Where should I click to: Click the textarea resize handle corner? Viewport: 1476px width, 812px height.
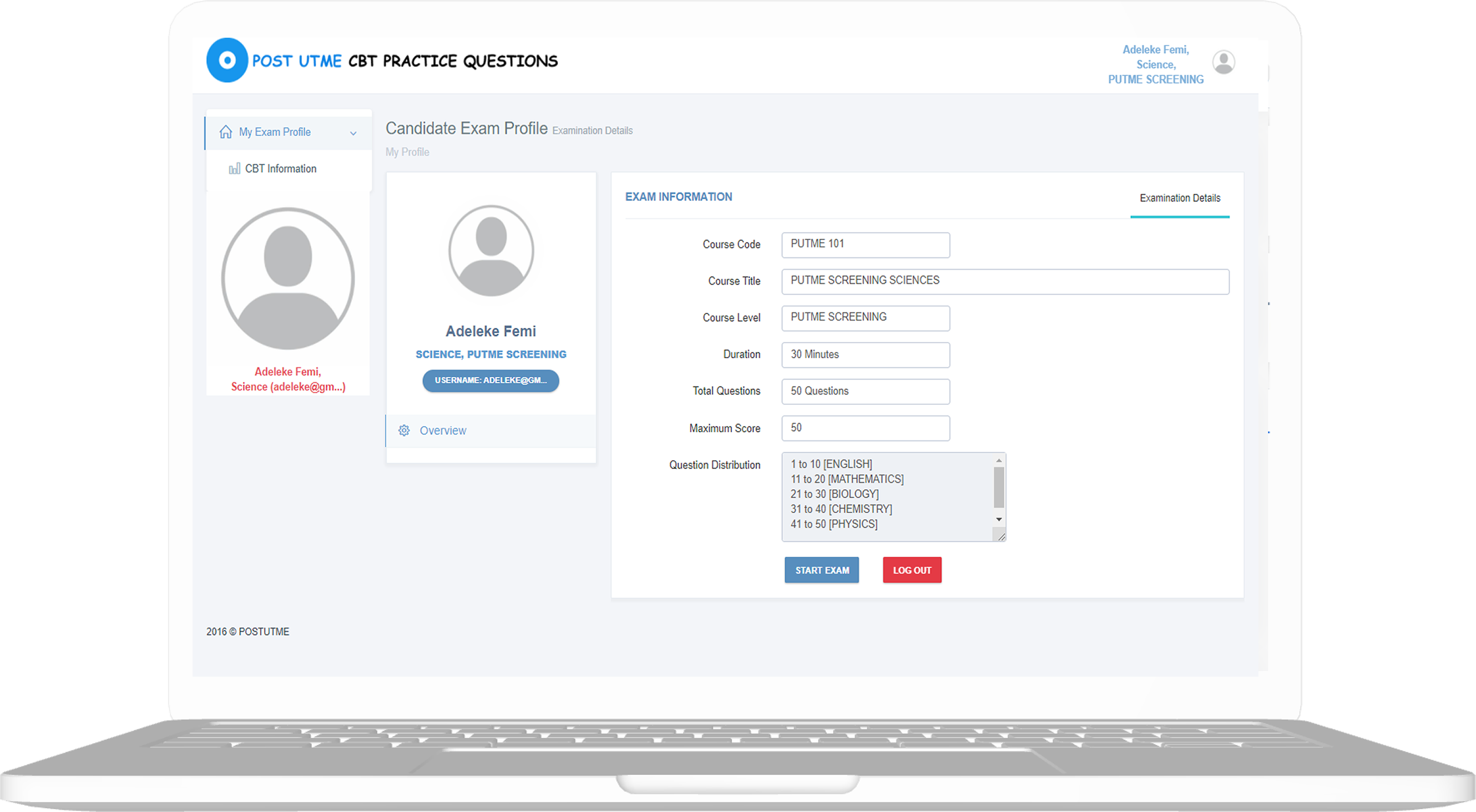tap(1001, 536)
